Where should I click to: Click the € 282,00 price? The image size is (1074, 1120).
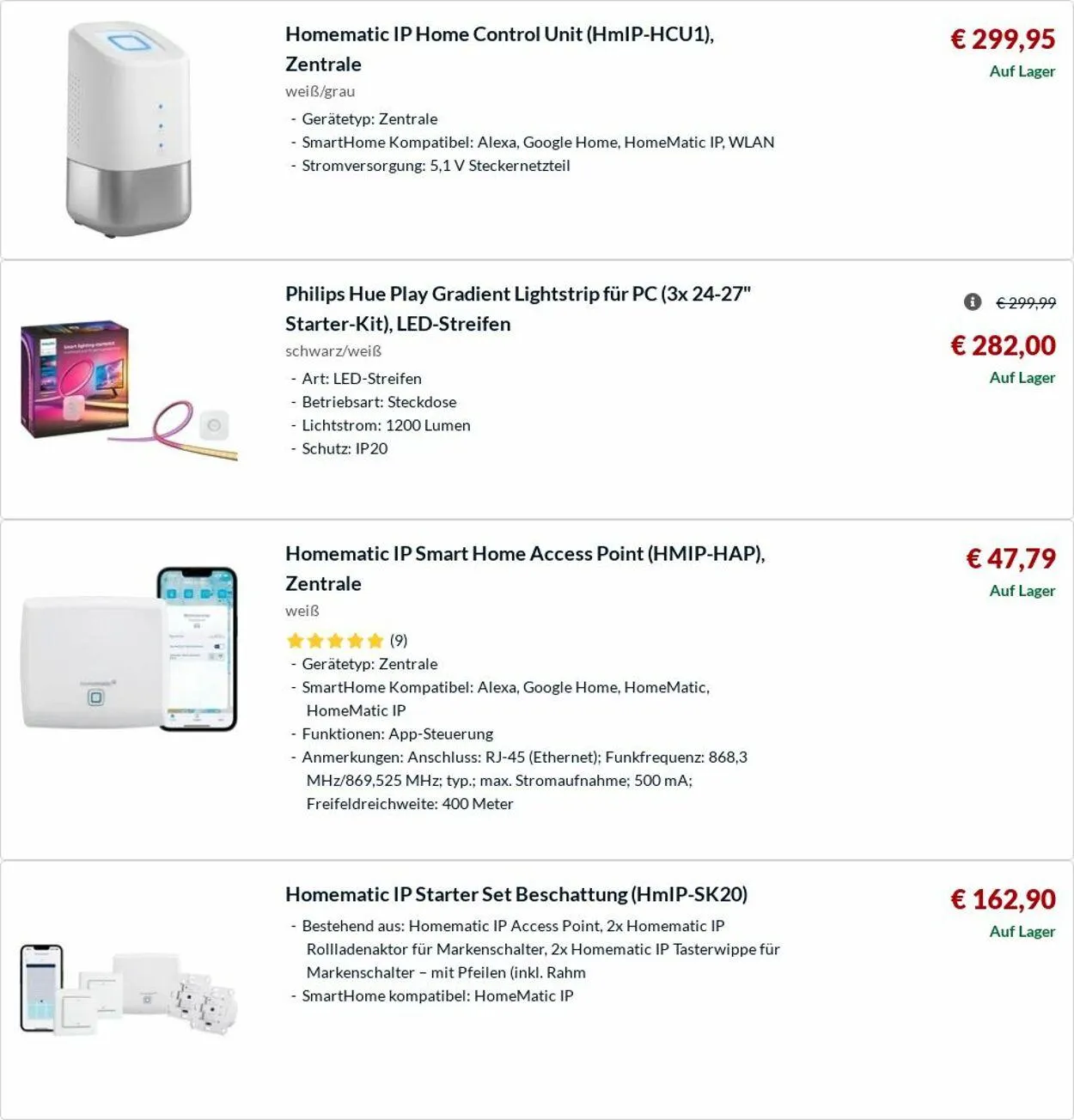click(x=1002, y=345)
